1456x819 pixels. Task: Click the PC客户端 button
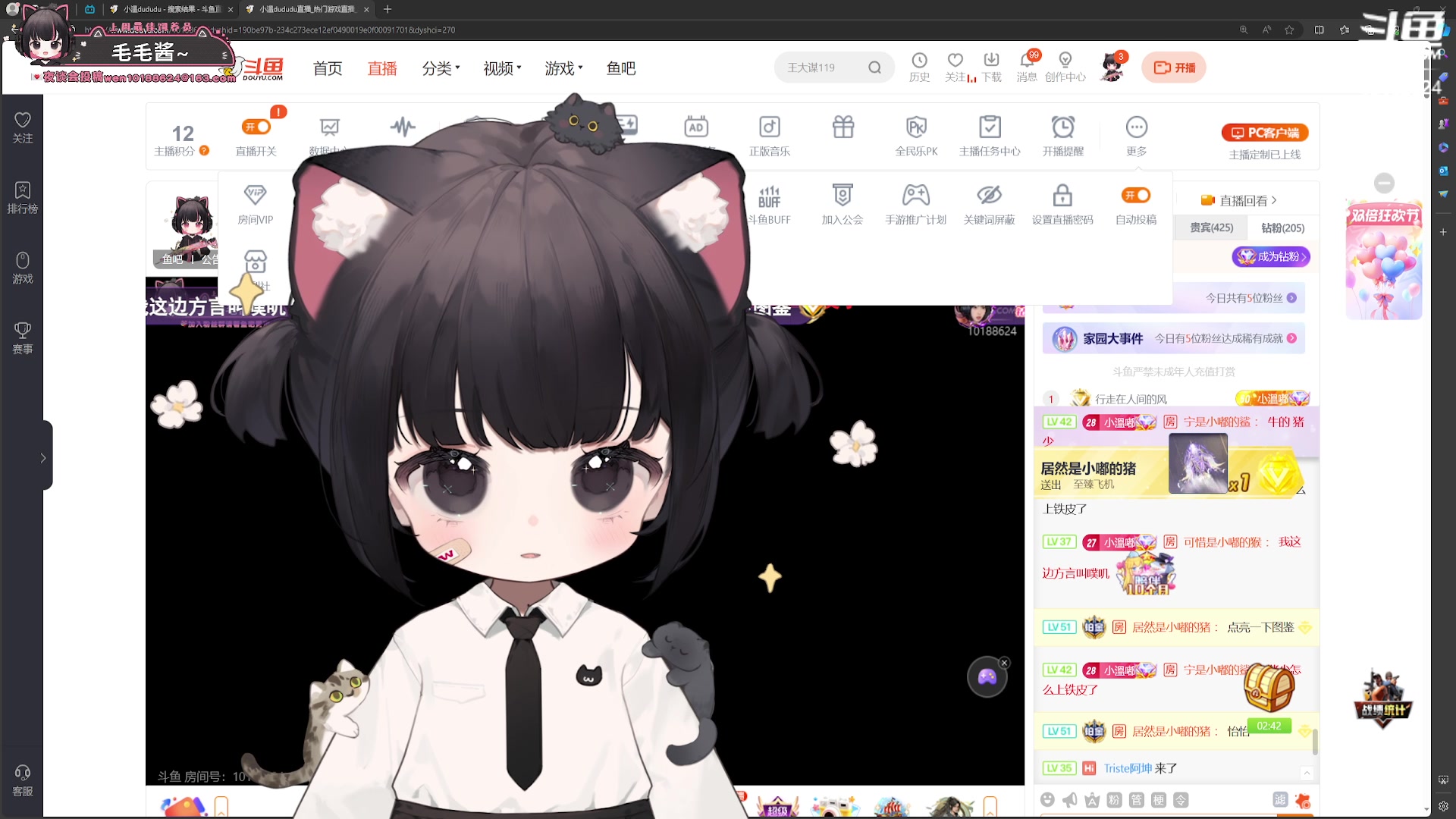[1265, 133]
